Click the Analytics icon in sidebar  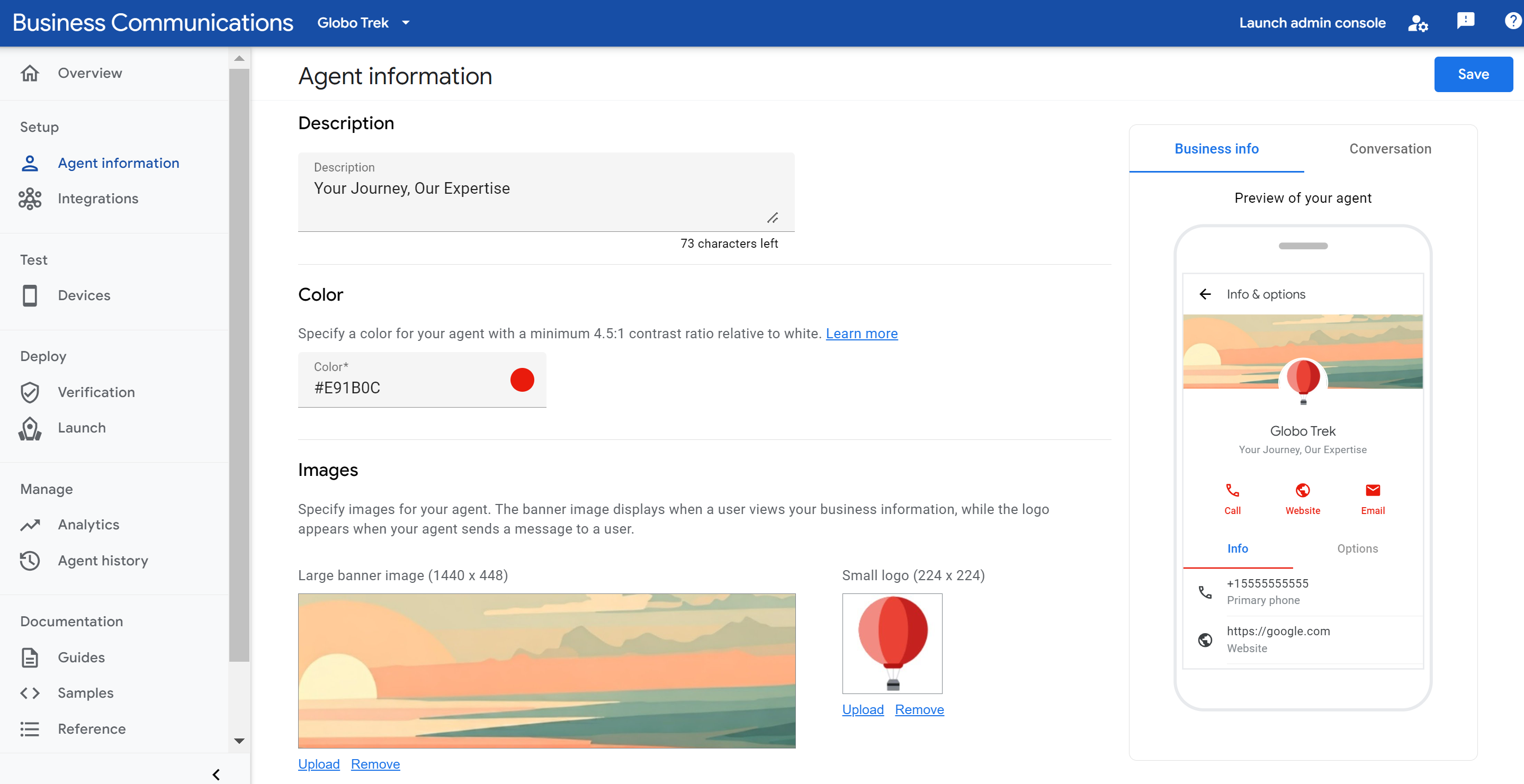29,524
